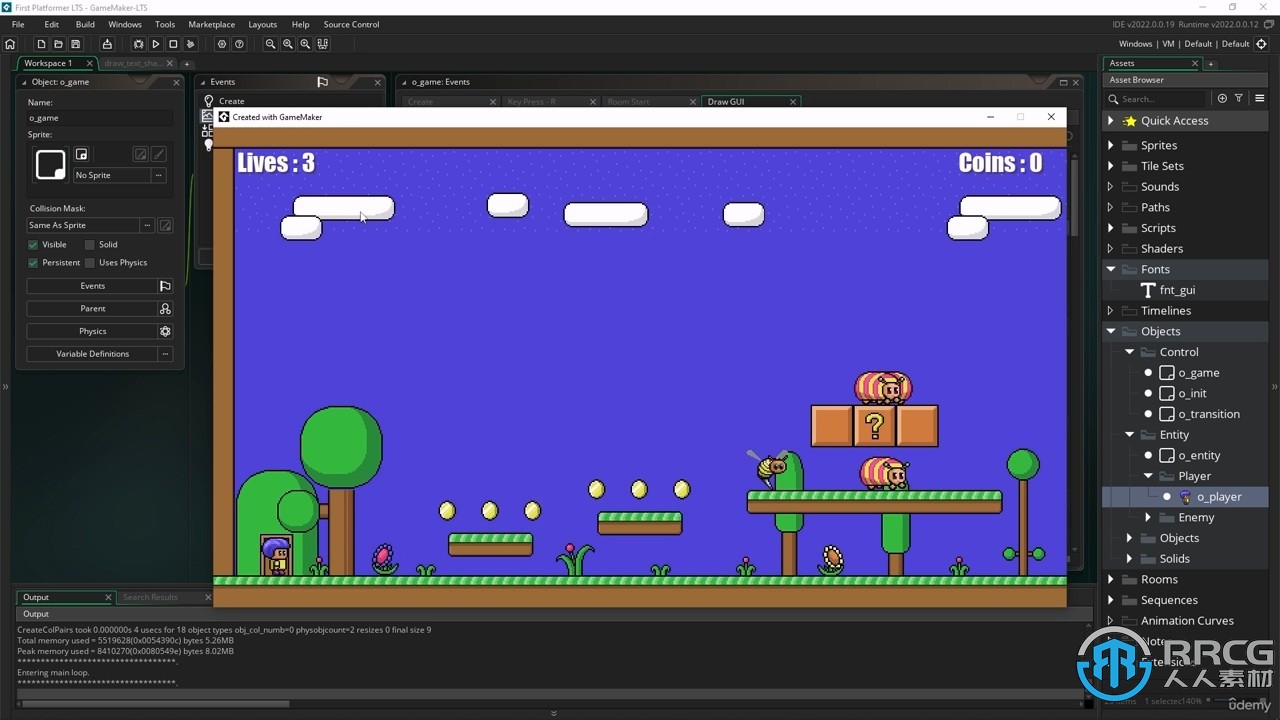Open the No Sprite selector ellipsis

coord(158,175)
